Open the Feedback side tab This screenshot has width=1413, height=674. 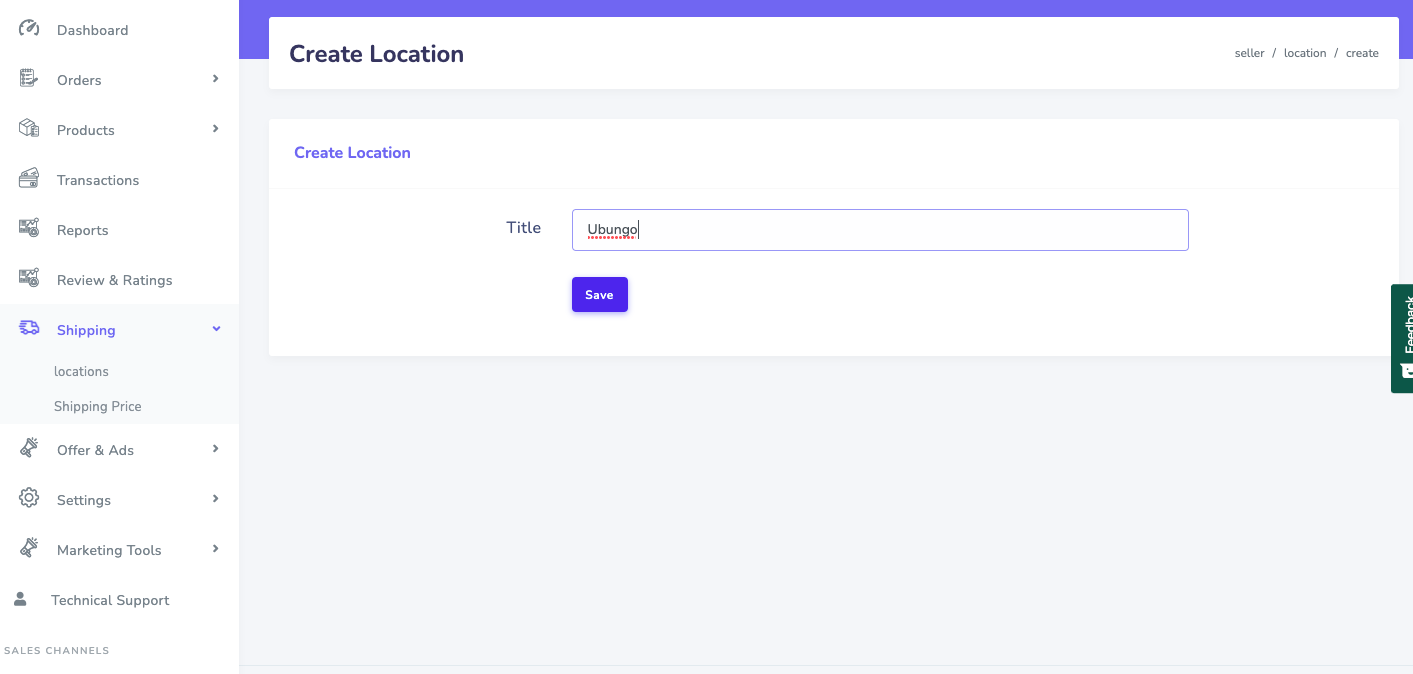(x=1402, y=338)
